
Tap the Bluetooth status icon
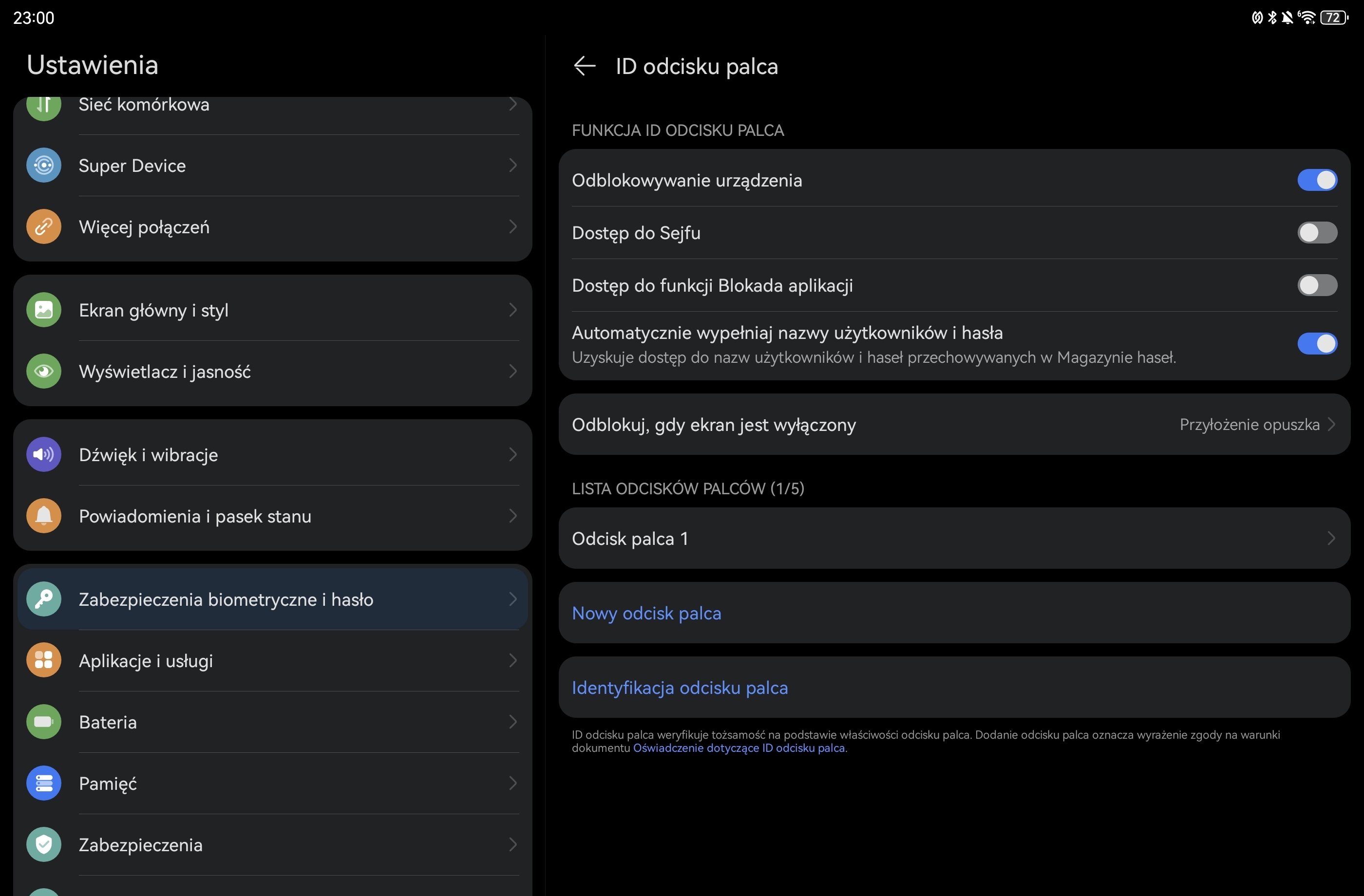click(x=1272, y=18)
